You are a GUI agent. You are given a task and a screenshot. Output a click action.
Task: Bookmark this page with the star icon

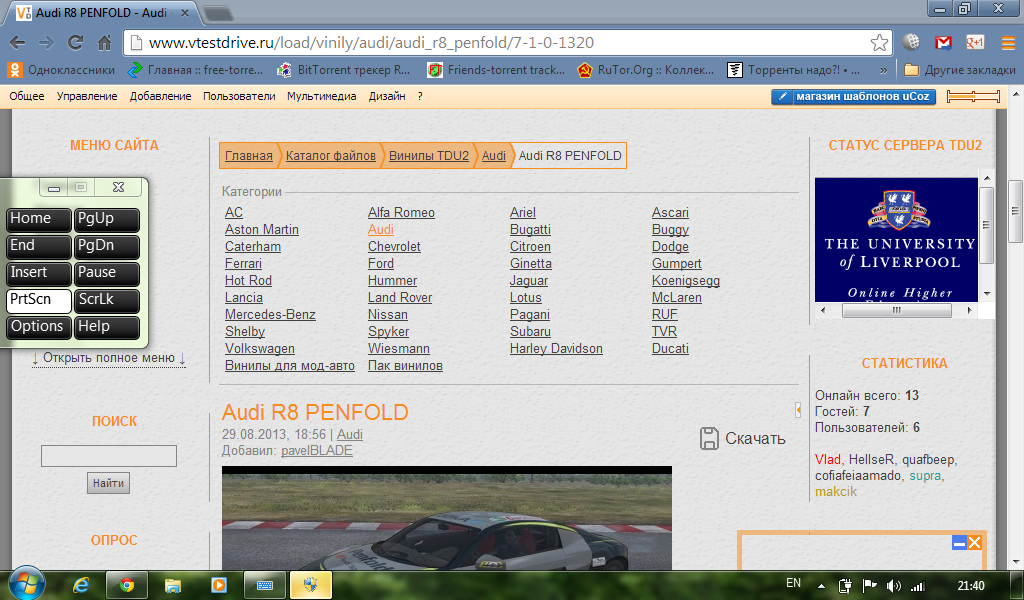(879, 43)
